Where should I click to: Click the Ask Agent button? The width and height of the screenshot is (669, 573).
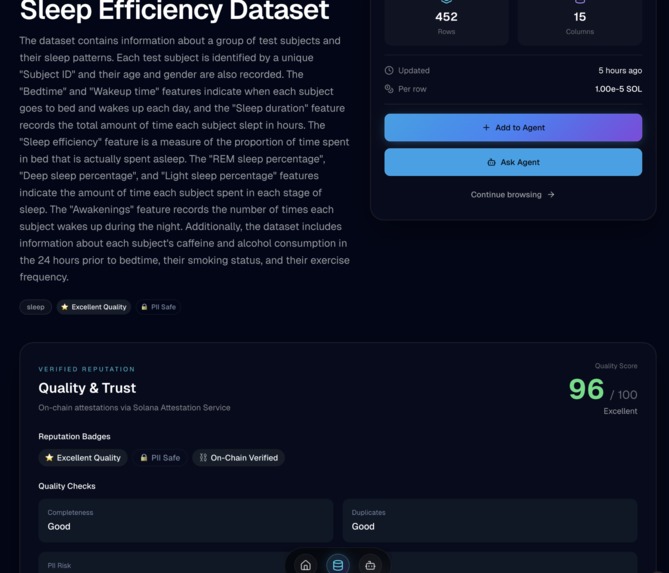point(513,162)
